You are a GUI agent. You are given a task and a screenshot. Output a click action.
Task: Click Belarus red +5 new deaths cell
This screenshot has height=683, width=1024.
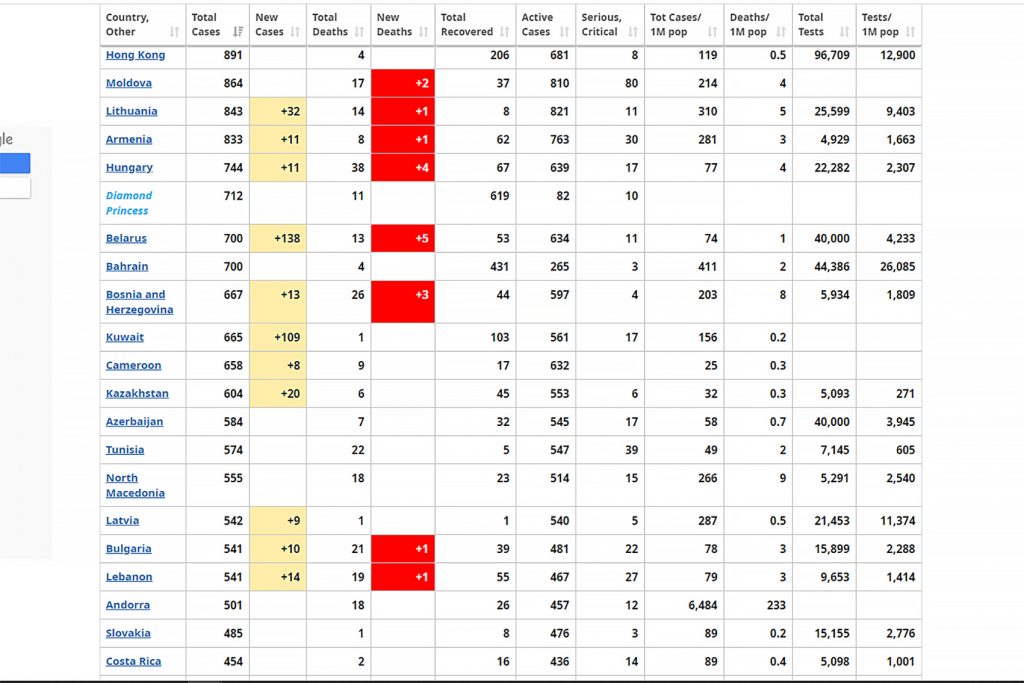coord(402,238)
